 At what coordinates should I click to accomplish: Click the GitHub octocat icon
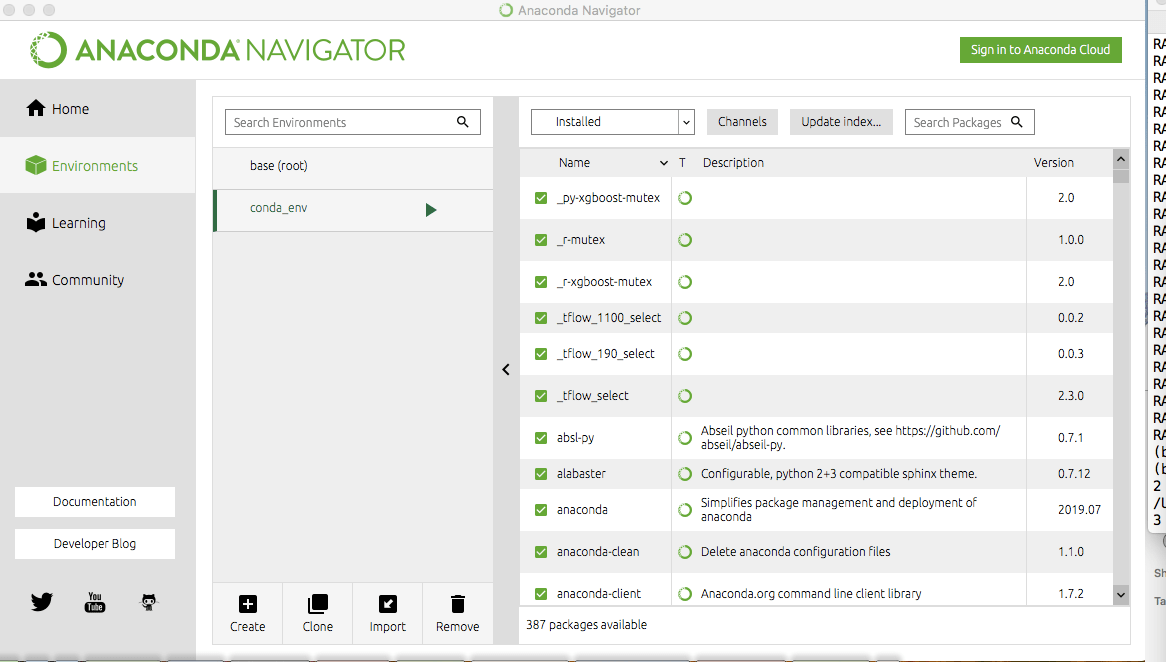click(149, 602)
